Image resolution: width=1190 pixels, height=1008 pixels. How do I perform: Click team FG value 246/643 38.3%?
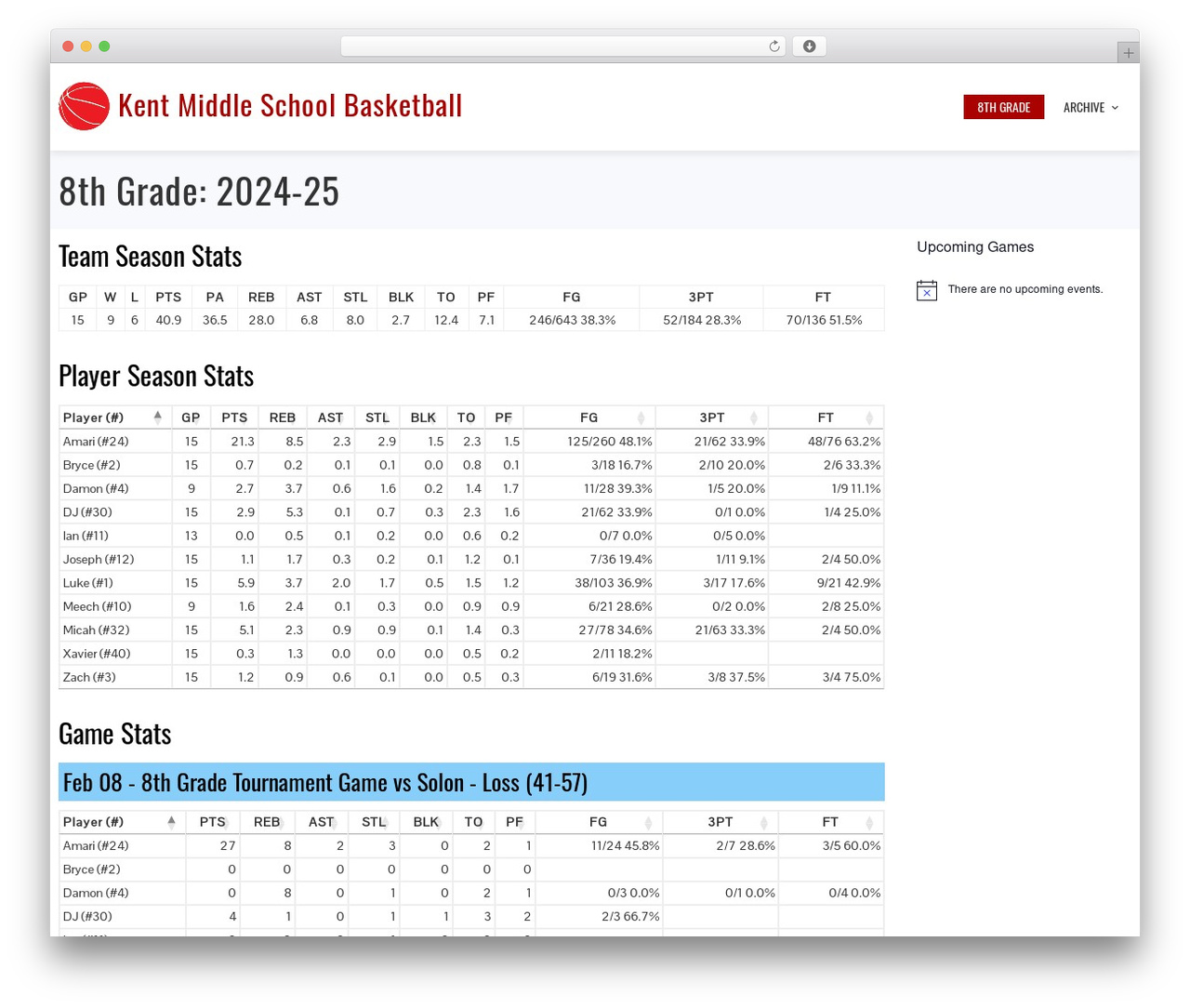(573, 320)
